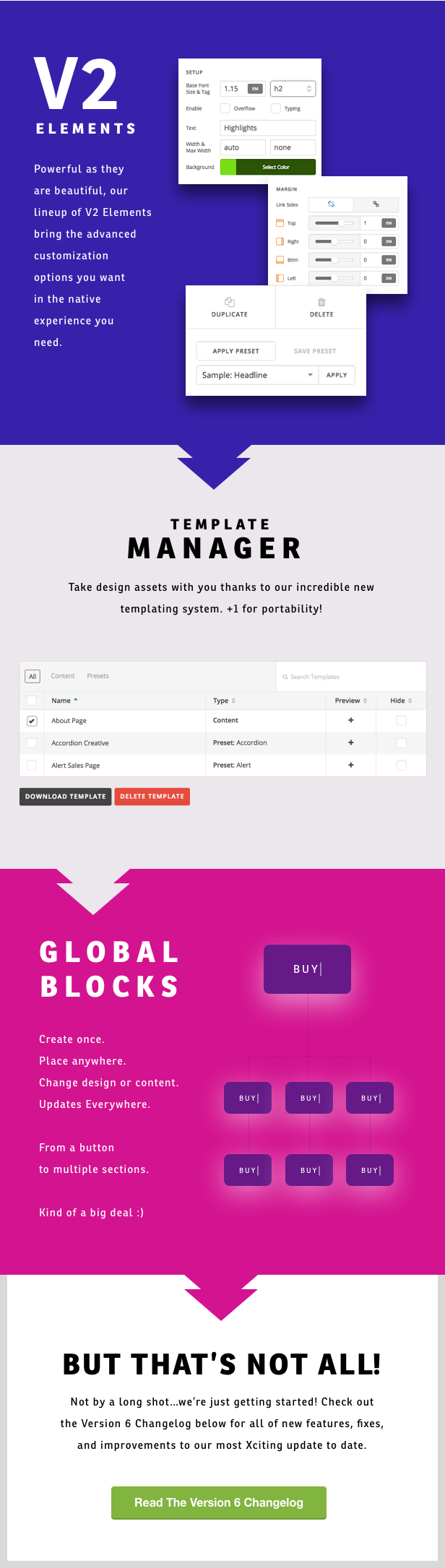The height and width of the screenshot is (1568, 445).
Task: Click the Top margin side icon
Action: (280, 223)
